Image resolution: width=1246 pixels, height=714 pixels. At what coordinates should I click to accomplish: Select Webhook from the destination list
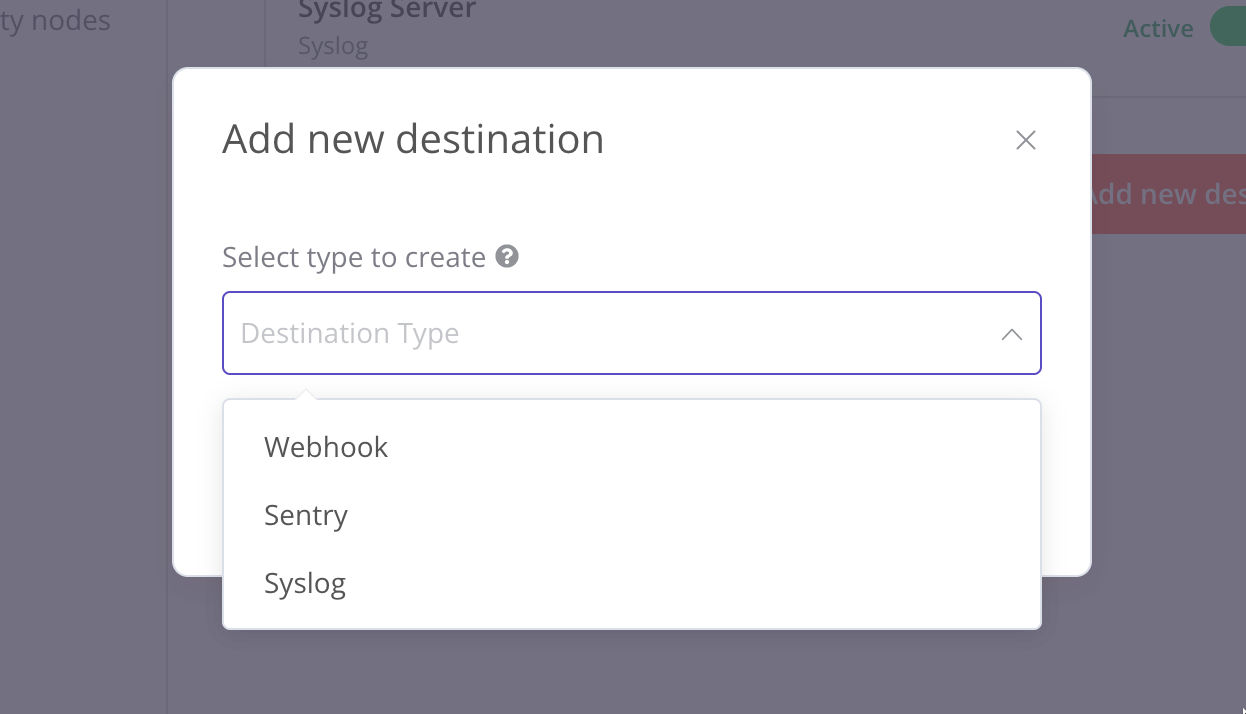pos(326,447)
